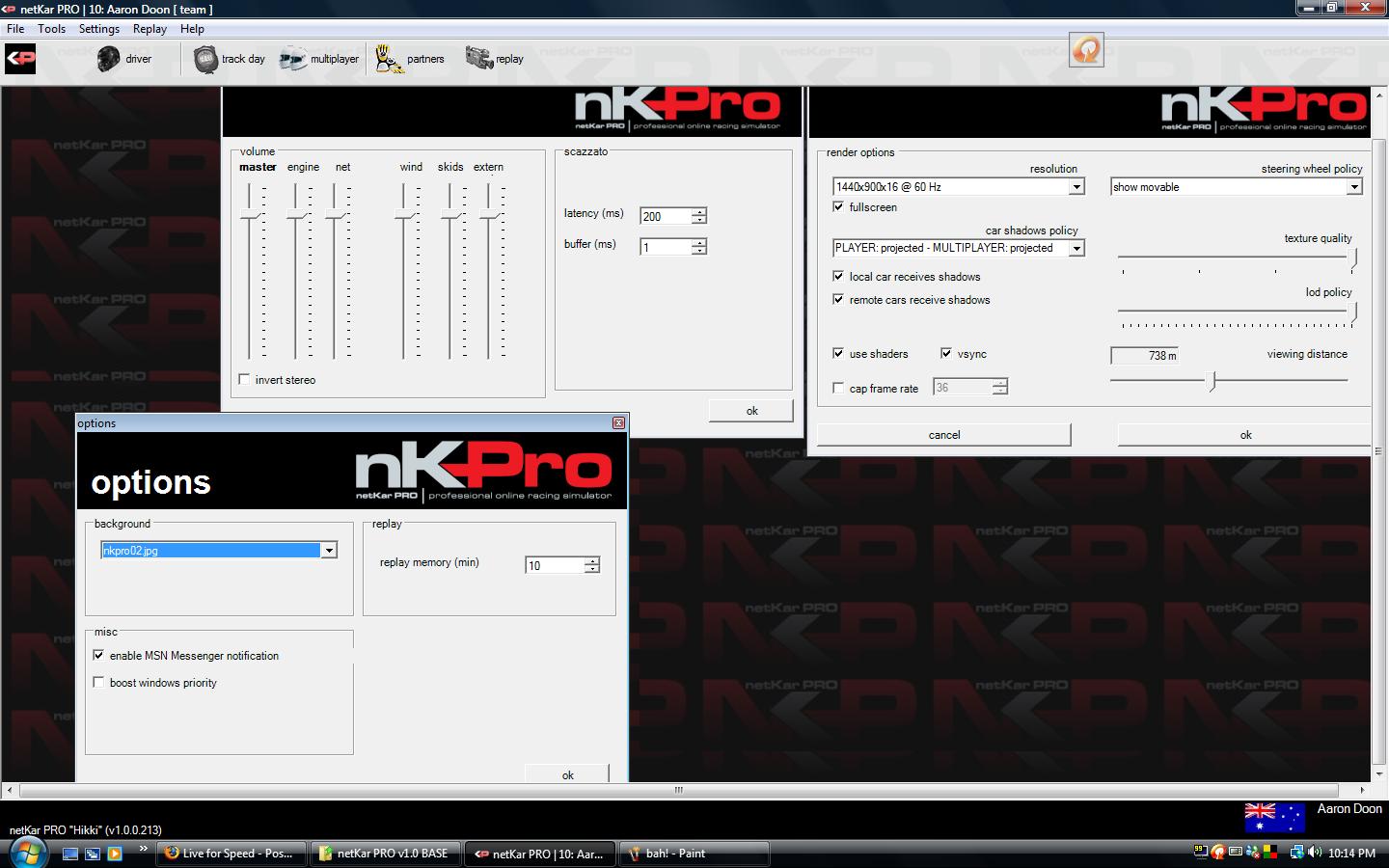Switch to bah! - Paint taskbar button
The width and height of the screenshot is (1389, 868).
(x=694, y=854)
